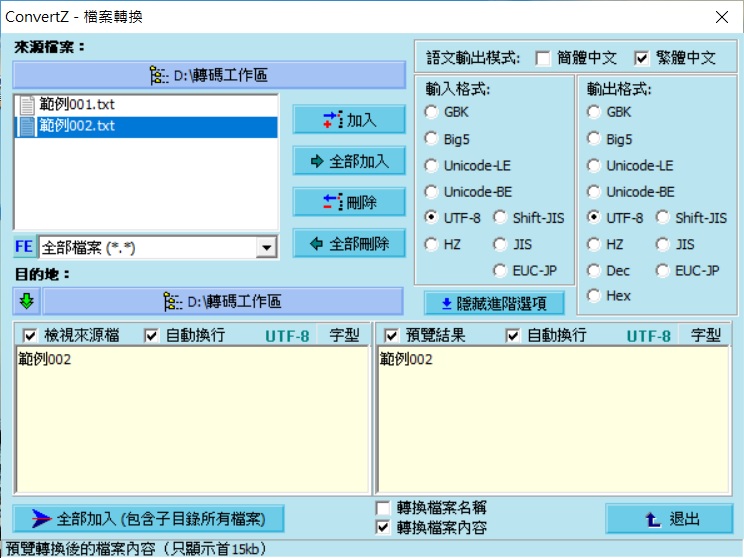Click the 加入 button
The height and width of the screenshot is (558, 744).
point(349,120)
